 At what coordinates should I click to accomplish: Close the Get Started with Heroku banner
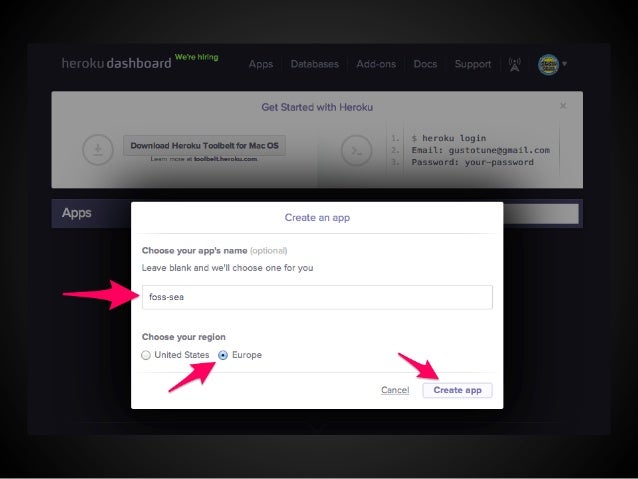click(563, 106)
